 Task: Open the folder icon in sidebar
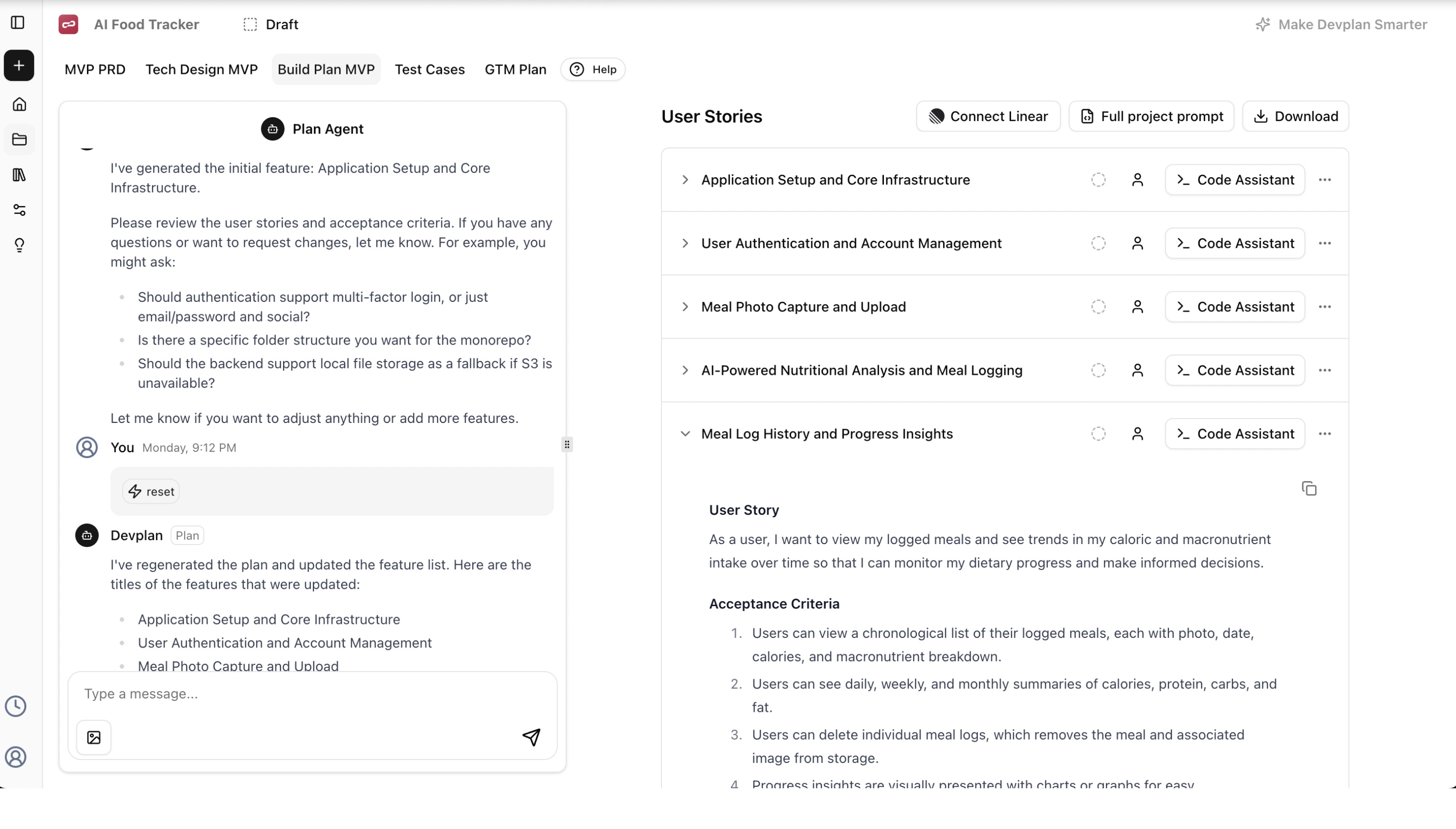tap(19, 139)
